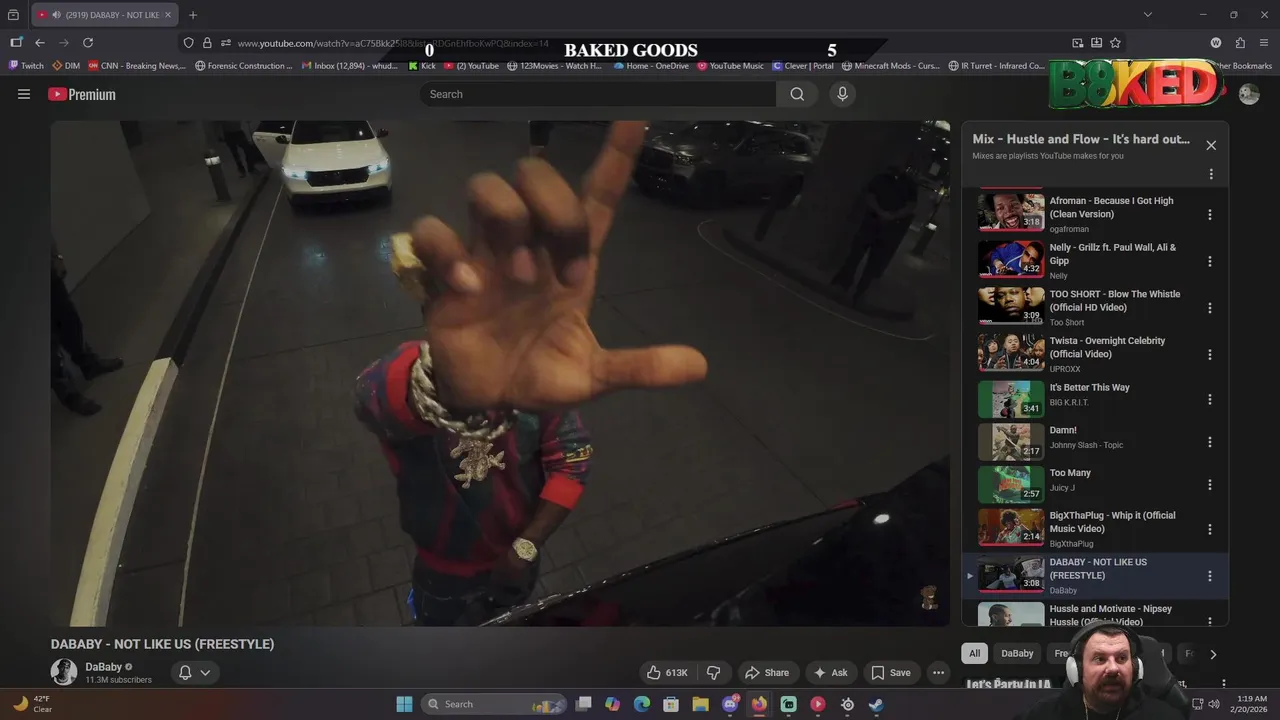Image resolution: width=1280 pixels, height=720 pixels.
Task: Reload the current page
Action: (x=88, y=43)
